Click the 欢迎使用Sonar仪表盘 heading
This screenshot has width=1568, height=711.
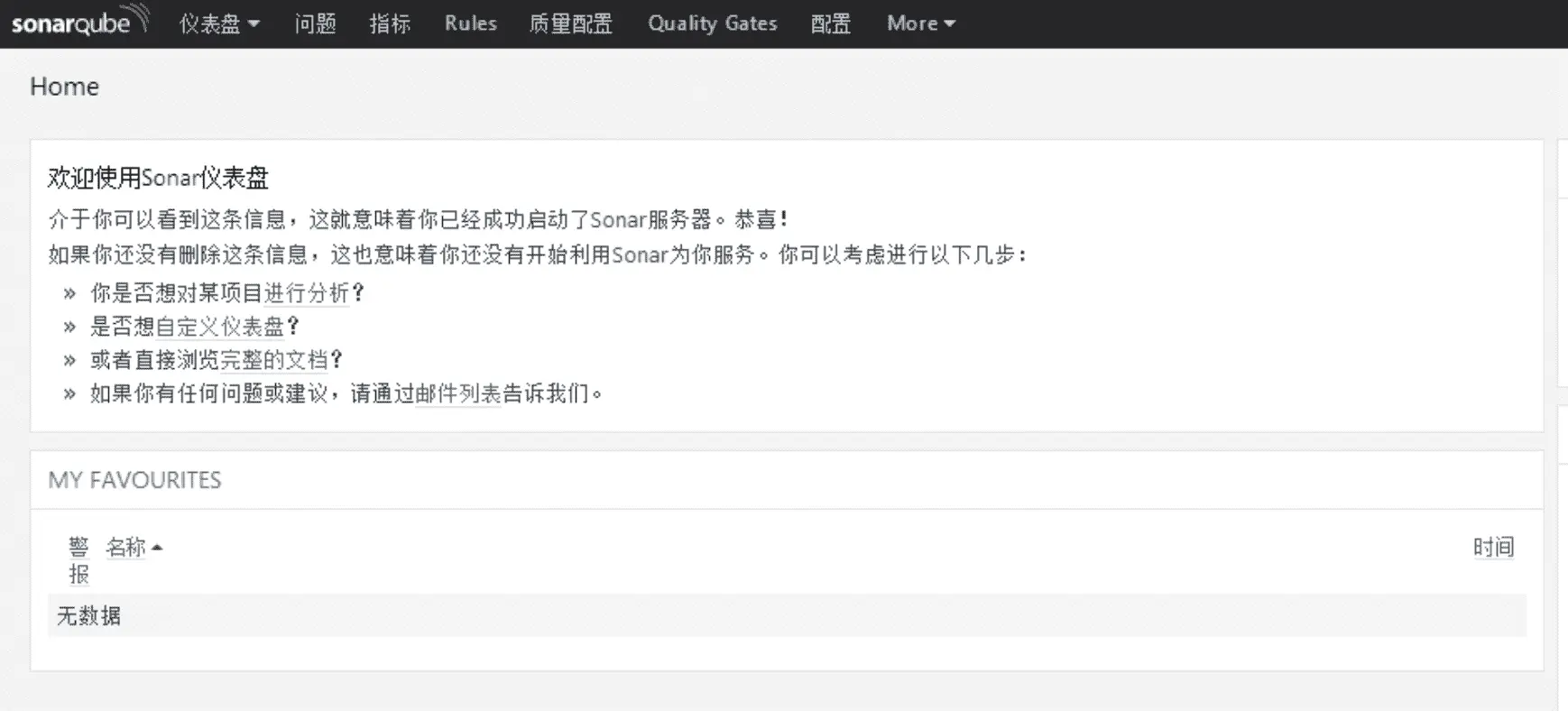click(x=158, y=178)
